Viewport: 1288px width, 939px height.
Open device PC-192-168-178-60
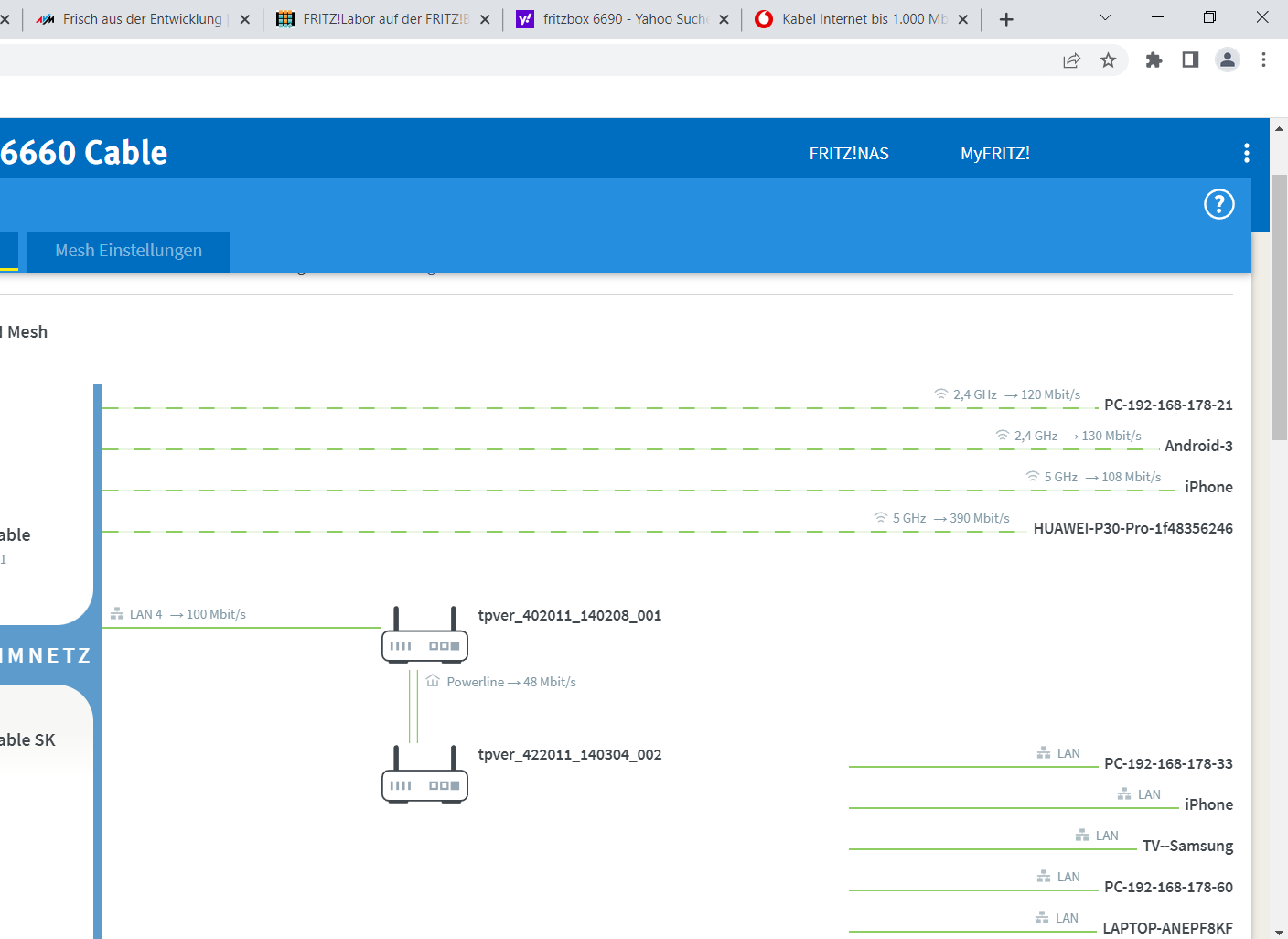1168,887
